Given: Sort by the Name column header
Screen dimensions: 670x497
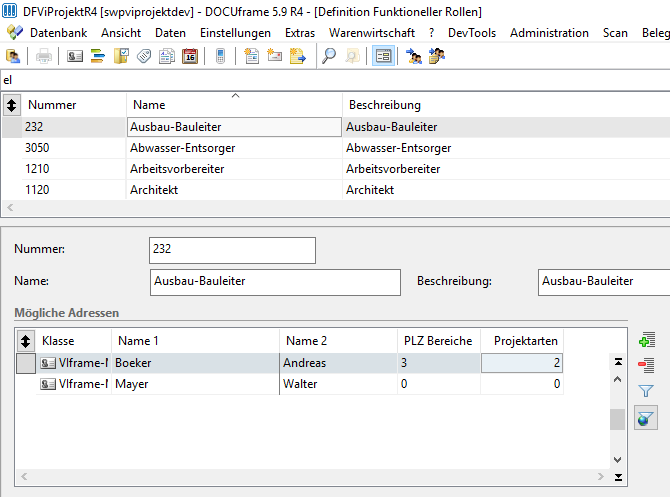Looking at the screenshot, I should [x=235, y=105].
